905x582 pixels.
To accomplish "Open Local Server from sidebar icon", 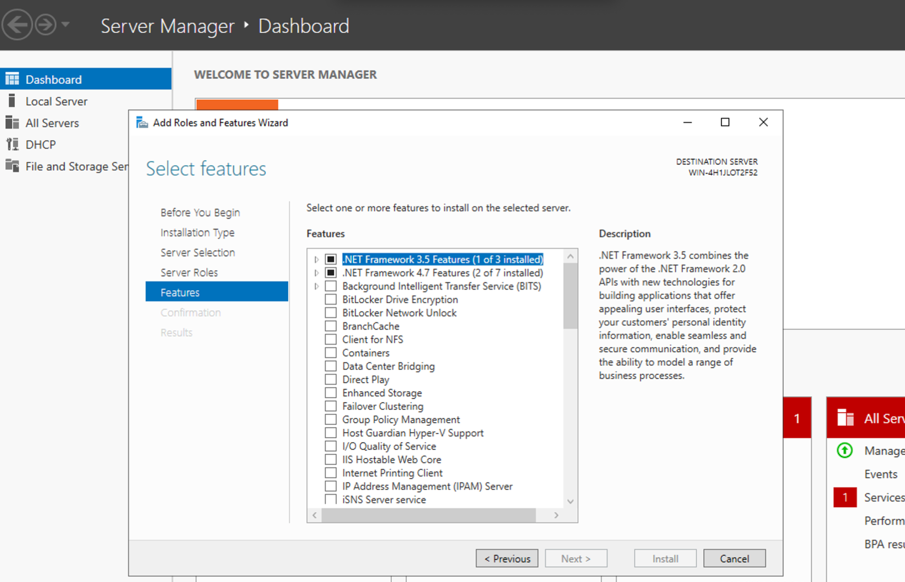I will [x=12, y=101].
